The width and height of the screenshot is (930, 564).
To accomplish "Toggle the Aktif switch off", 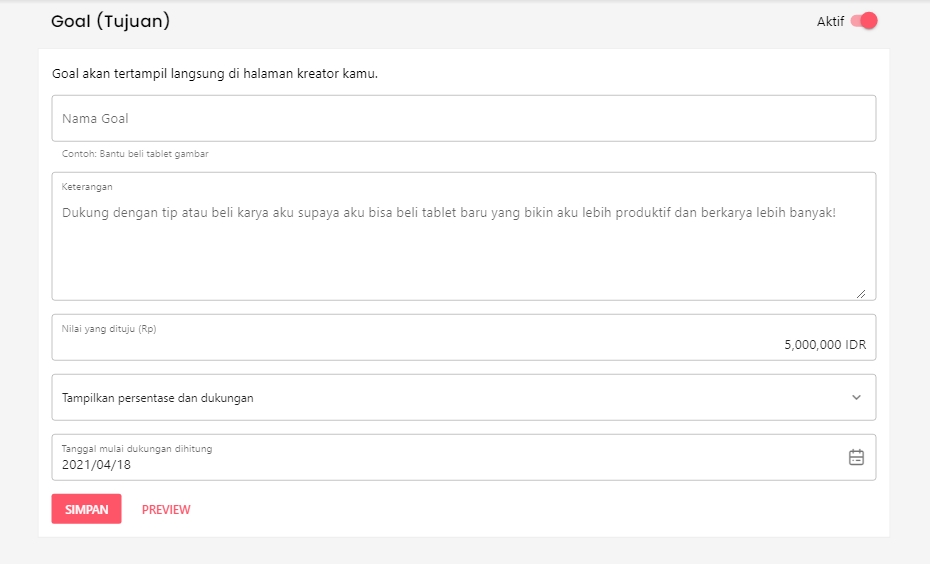I will pyautogui.click(x=864, y=21).
